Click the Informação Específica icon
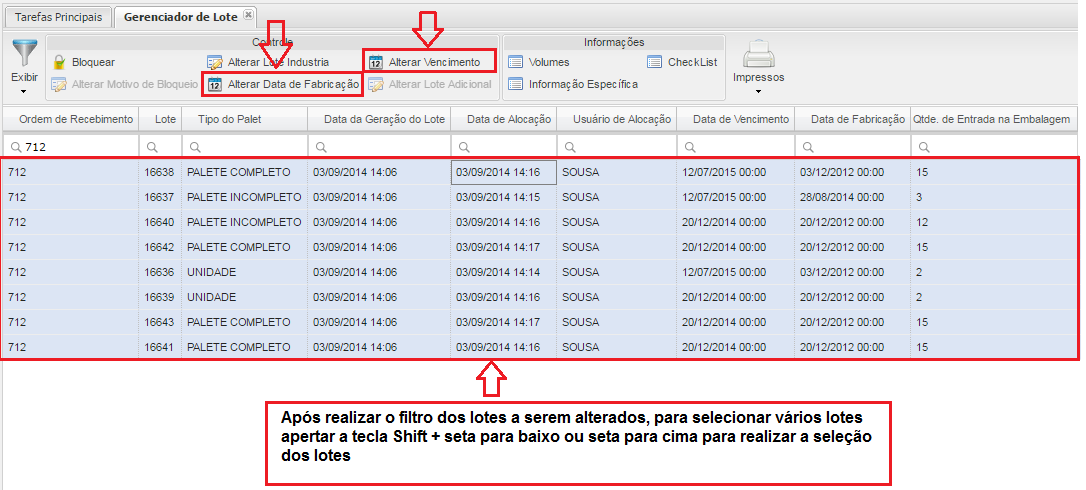 [515, 84]
